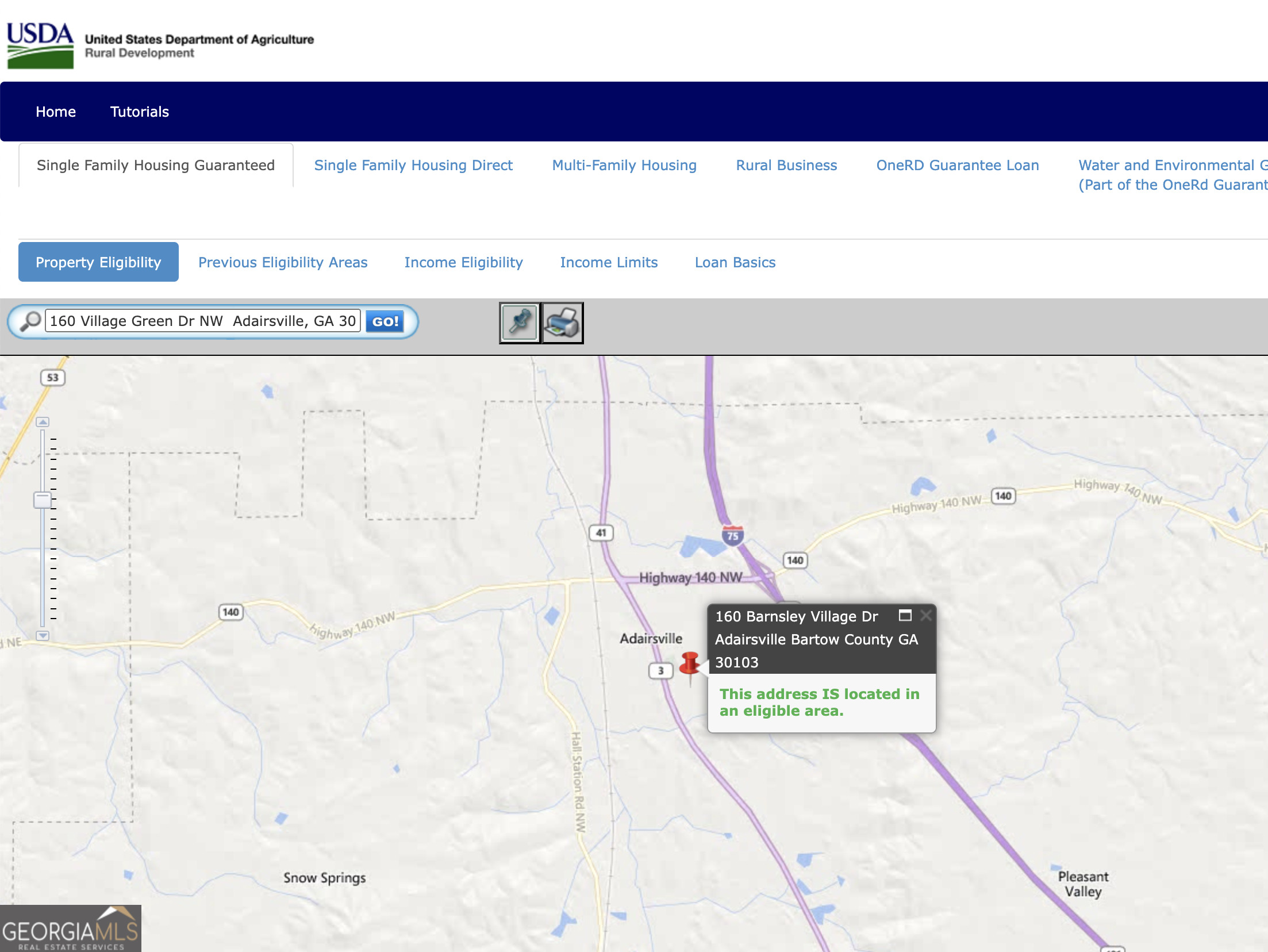Open the Home menu item

(x=56, y=112)
